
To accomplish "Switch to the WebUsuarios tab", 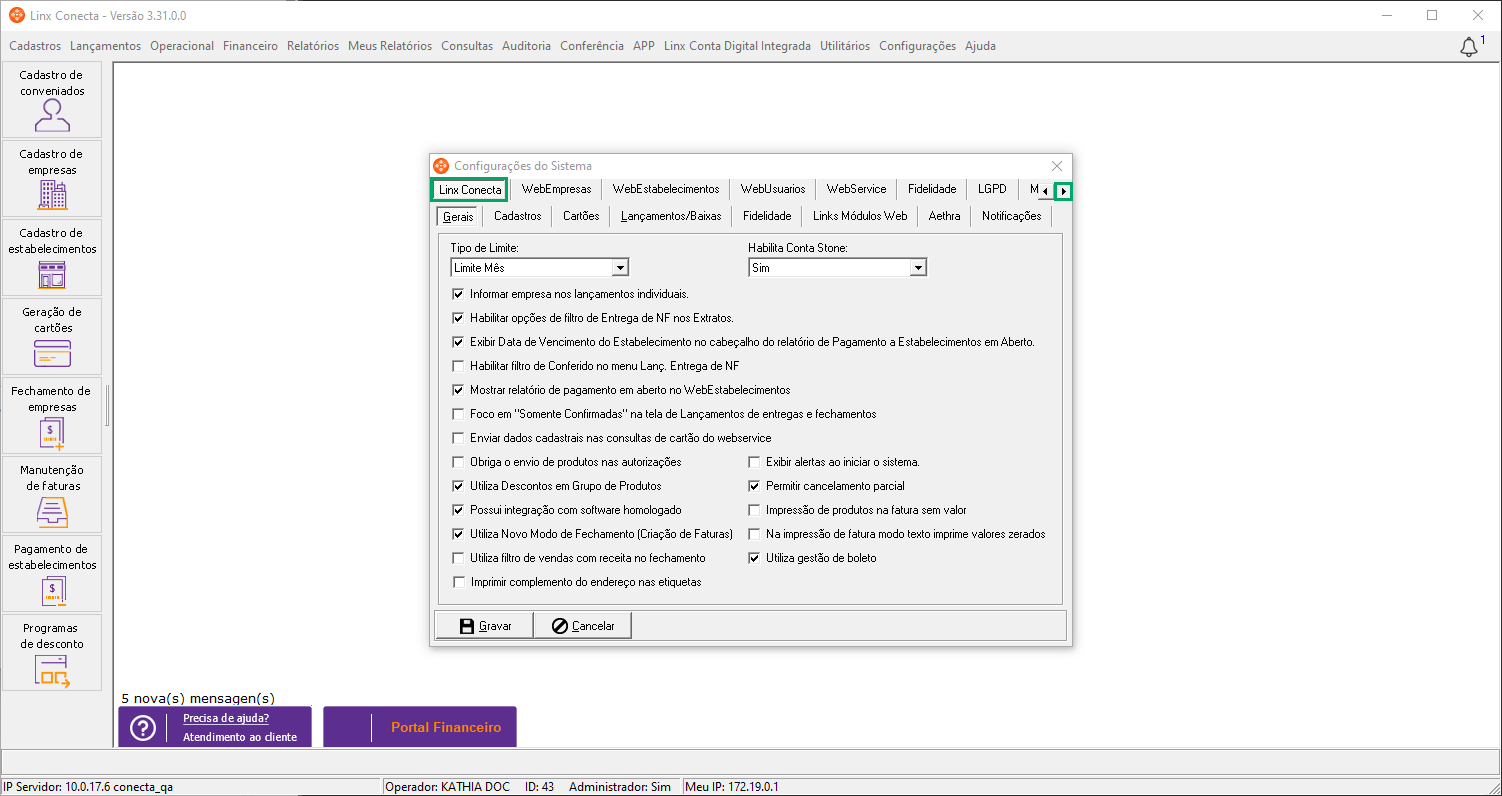I will (773, 189).
